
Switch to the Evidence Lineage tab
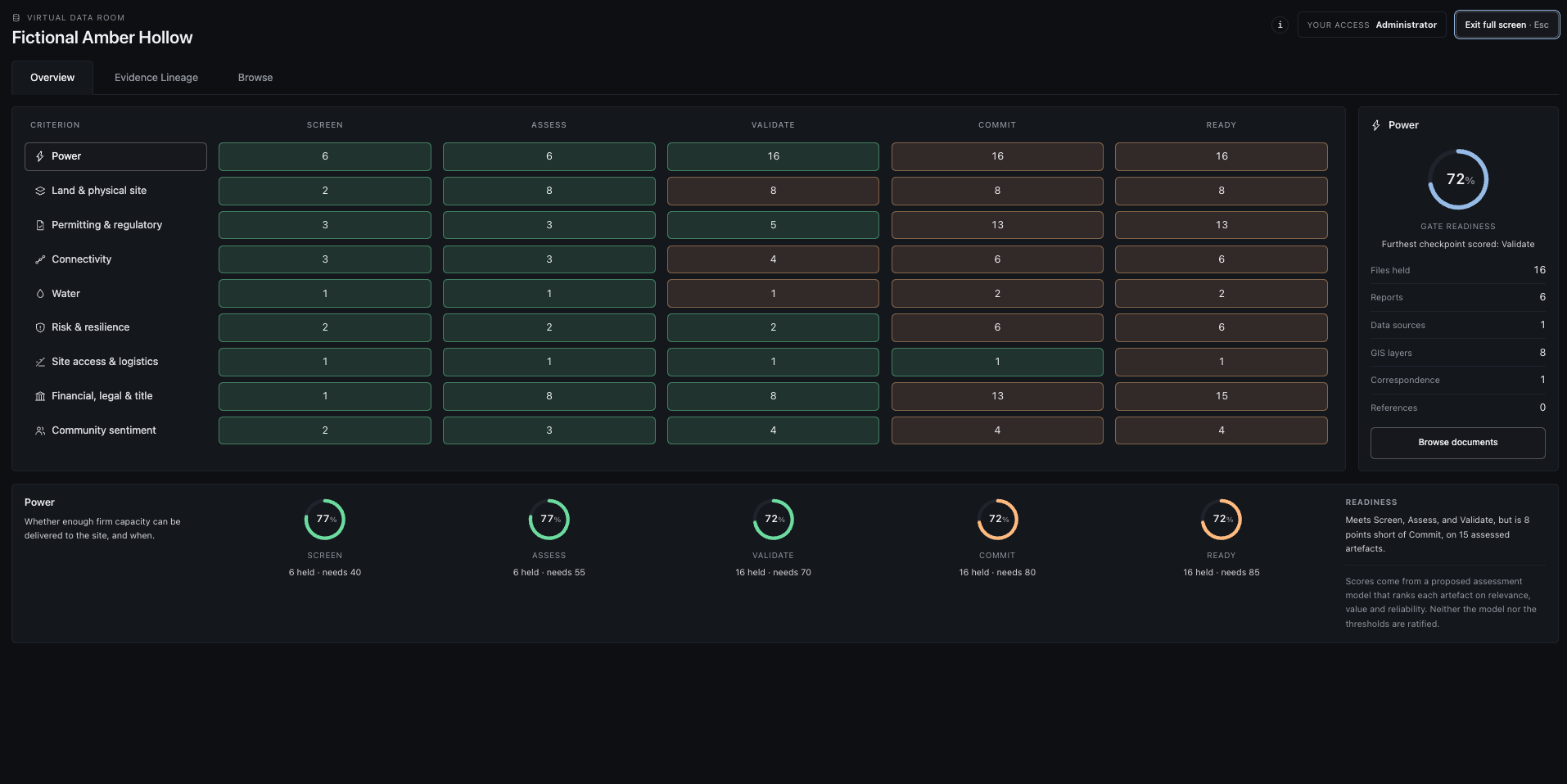156,78
